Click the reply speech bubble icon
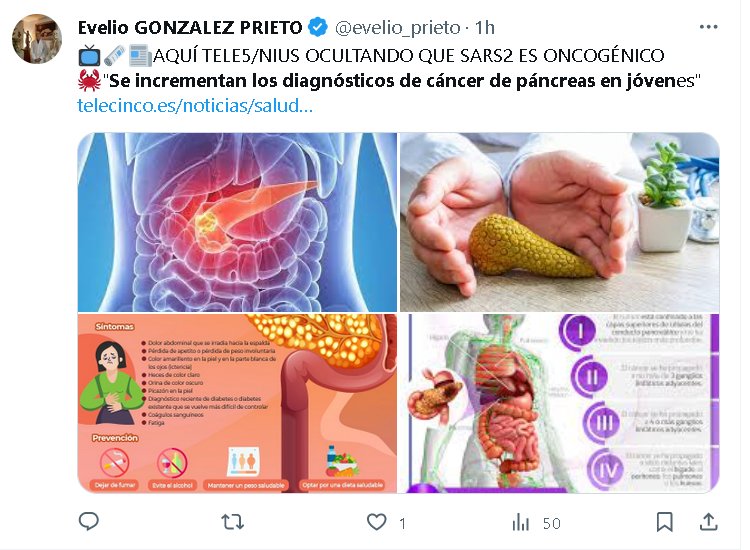This screenshot has width=750, height=550. [x=88, y=521]
